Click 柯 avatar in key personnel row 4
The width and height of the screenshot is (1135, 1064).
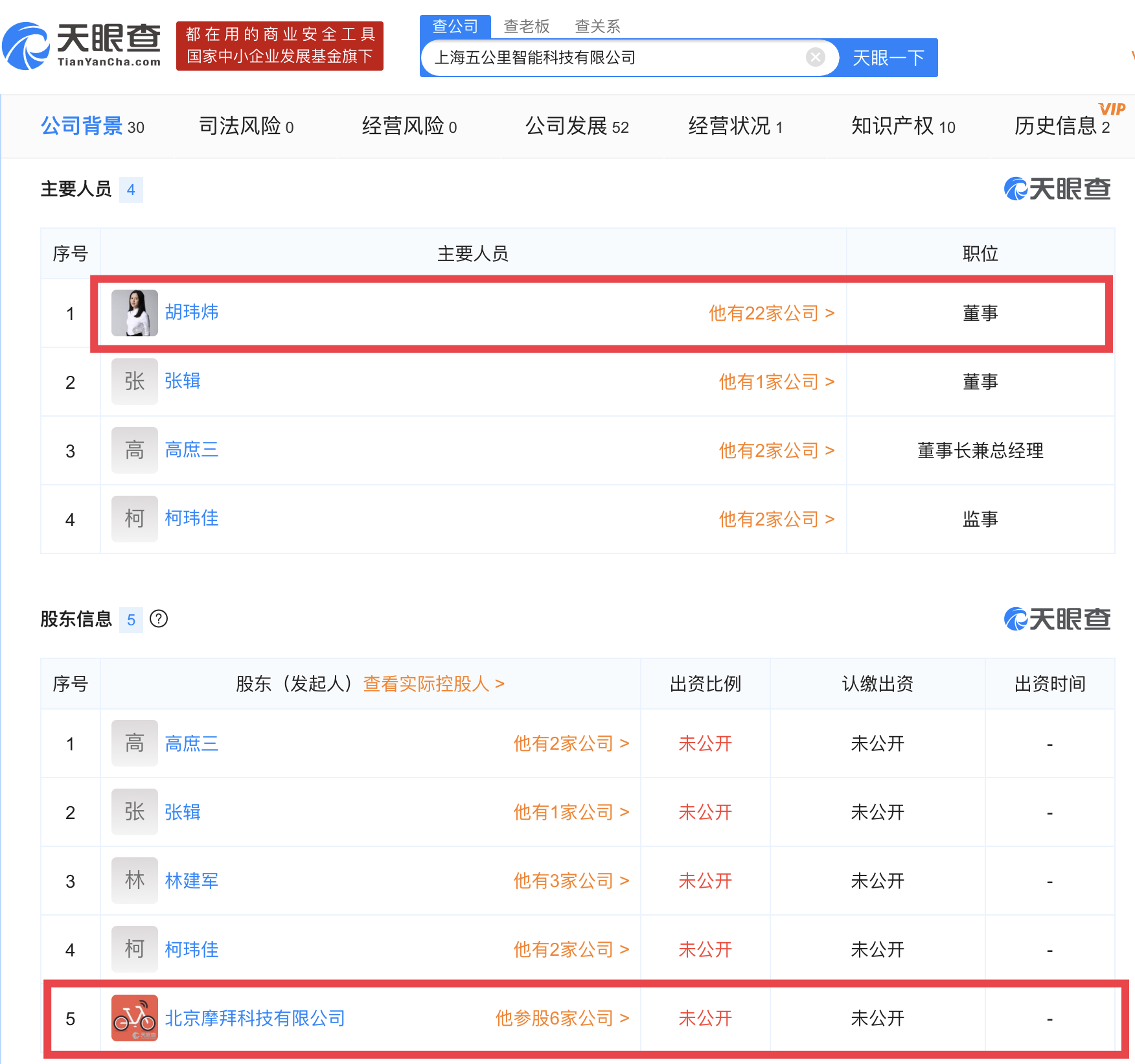click(135, 519)
